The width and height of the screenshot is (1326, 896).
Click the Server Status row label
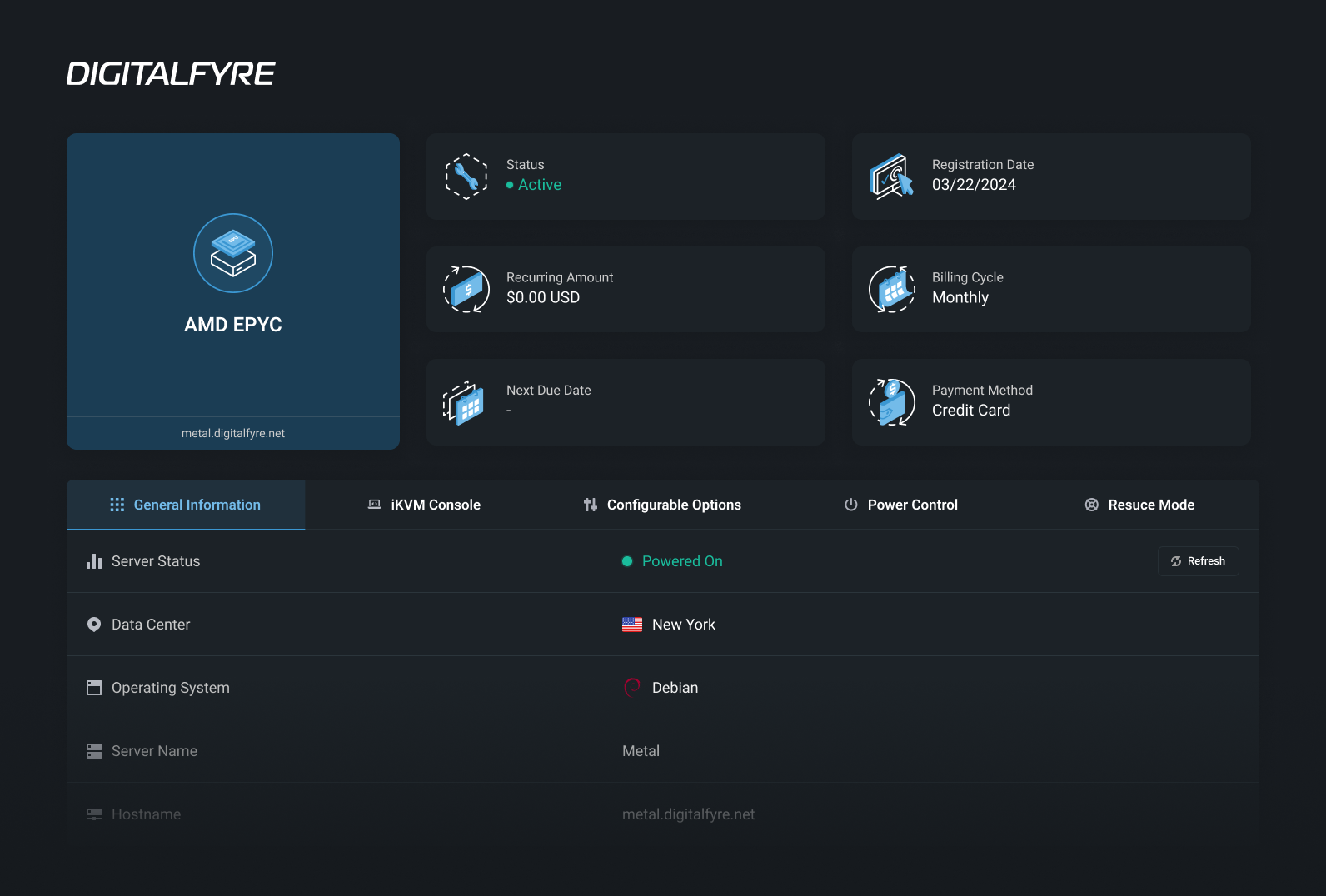[156, 561]
